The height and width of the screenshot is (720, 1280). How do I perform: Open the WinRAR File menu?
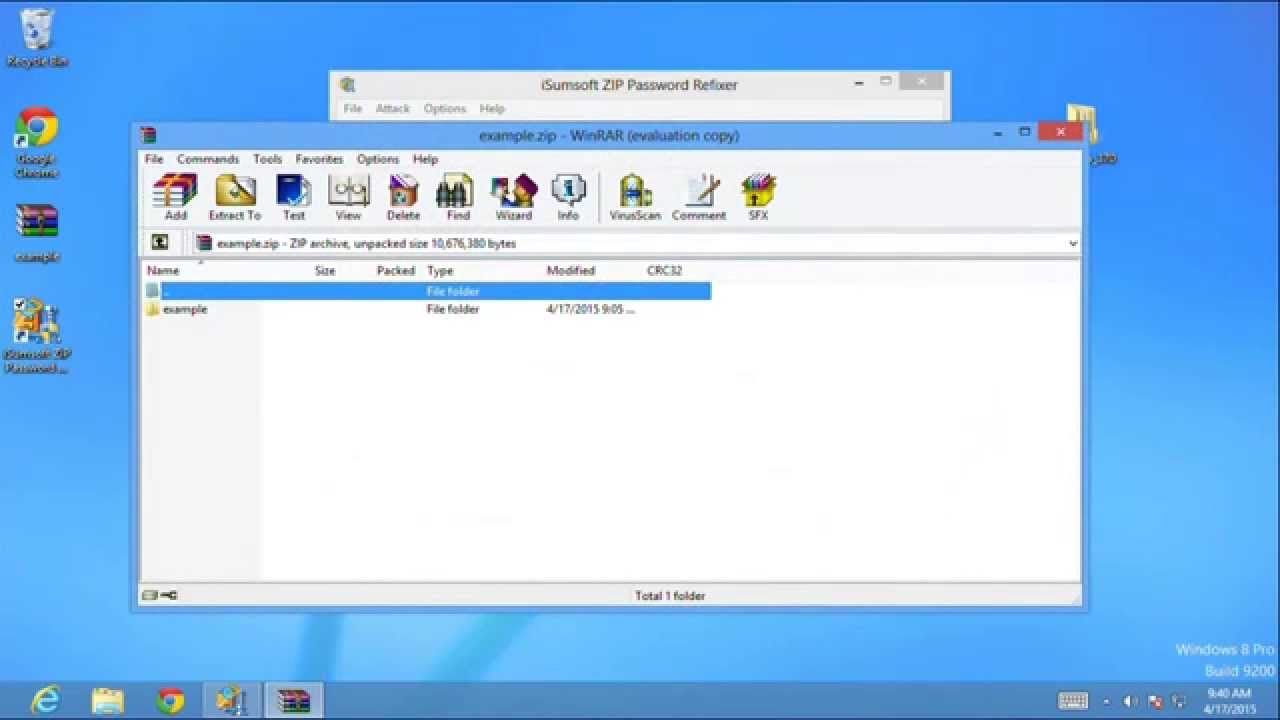[x=154, y=159]
